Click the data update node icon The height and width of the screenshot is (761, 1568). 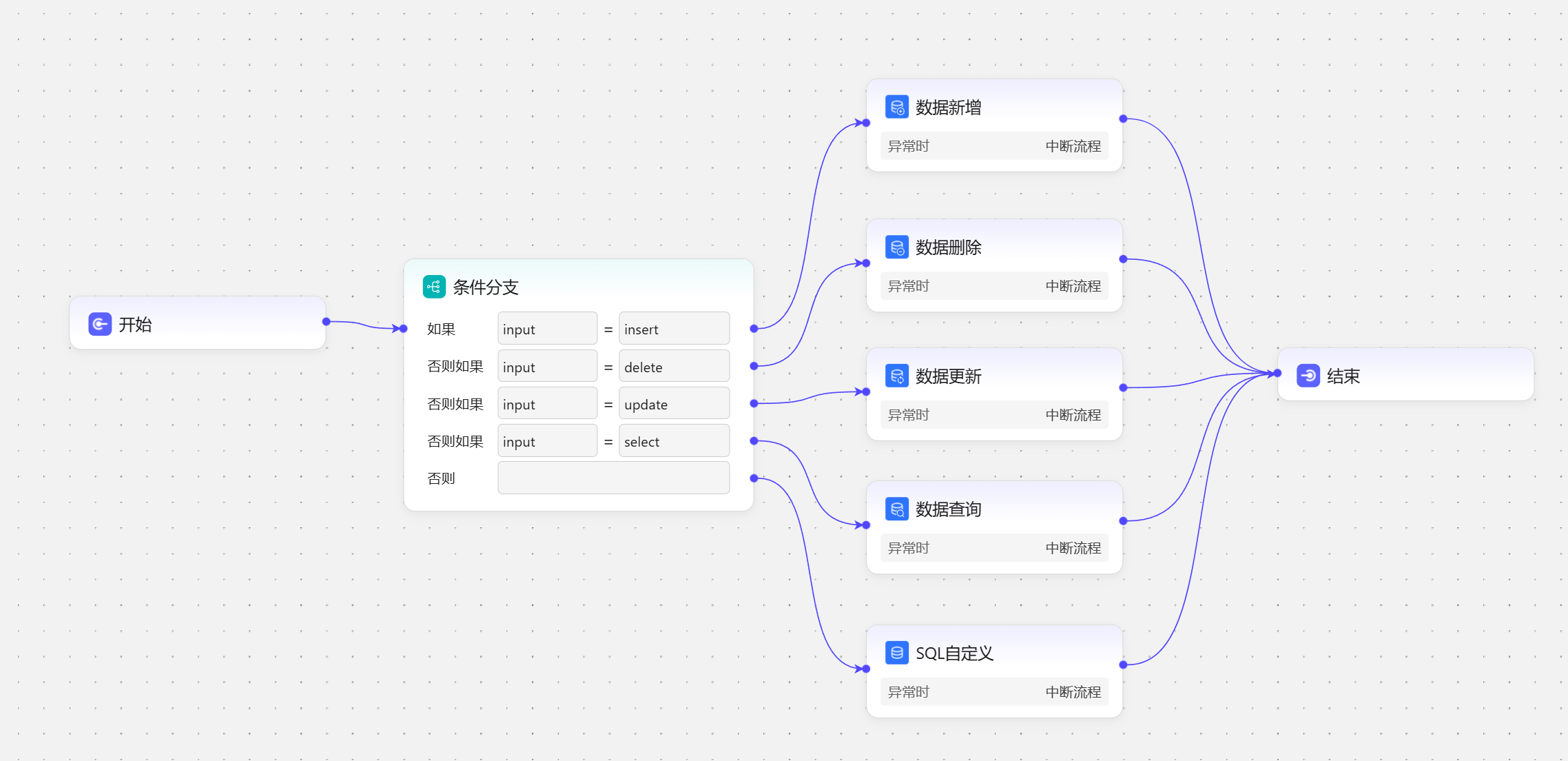click(x=896, y=376)
